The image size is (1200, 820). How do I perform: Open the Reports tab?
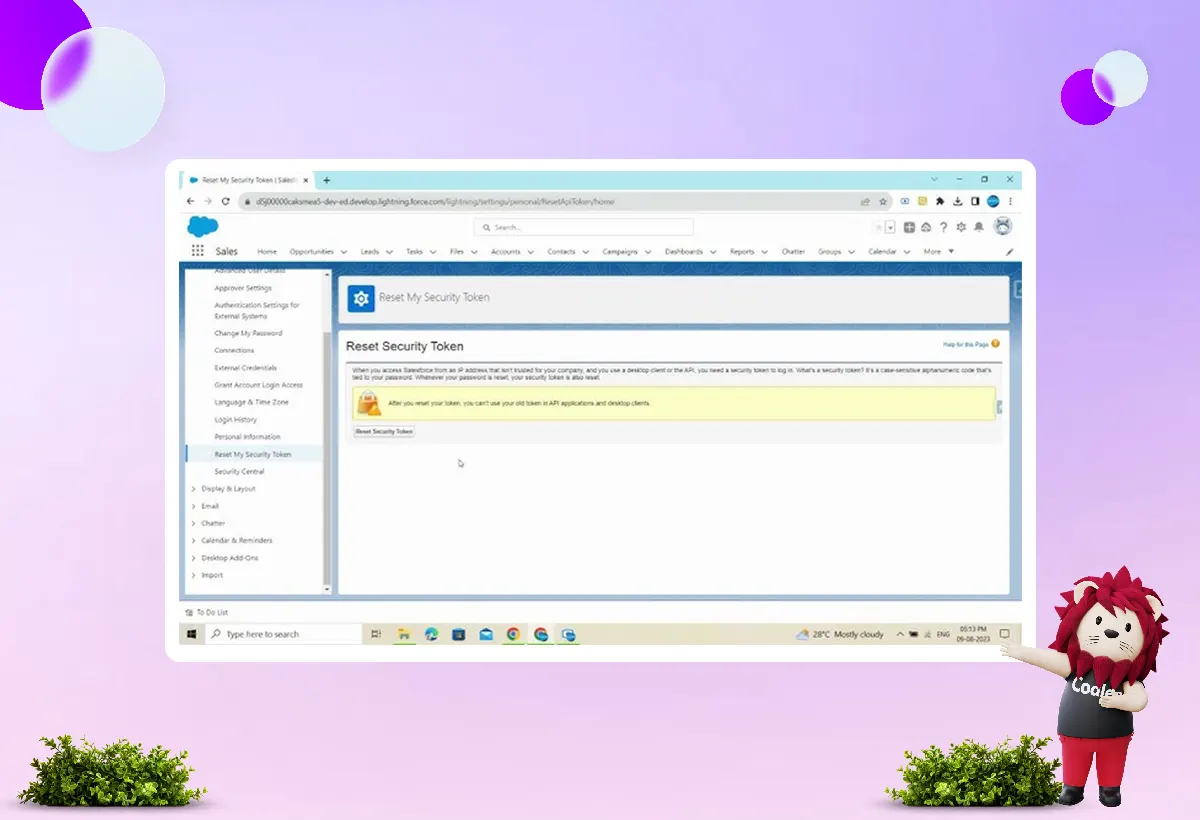(742, 252)
